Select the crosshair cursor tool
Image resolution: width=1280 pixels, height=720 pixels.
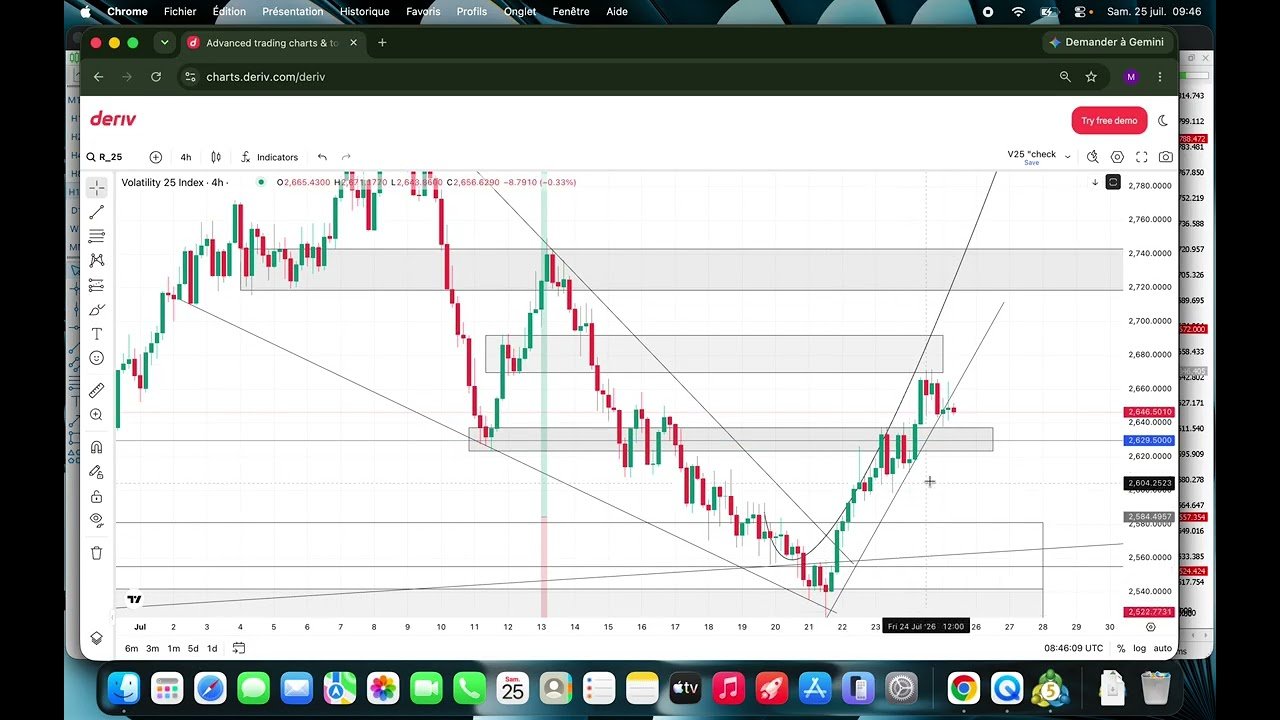[x=97, y=188]
